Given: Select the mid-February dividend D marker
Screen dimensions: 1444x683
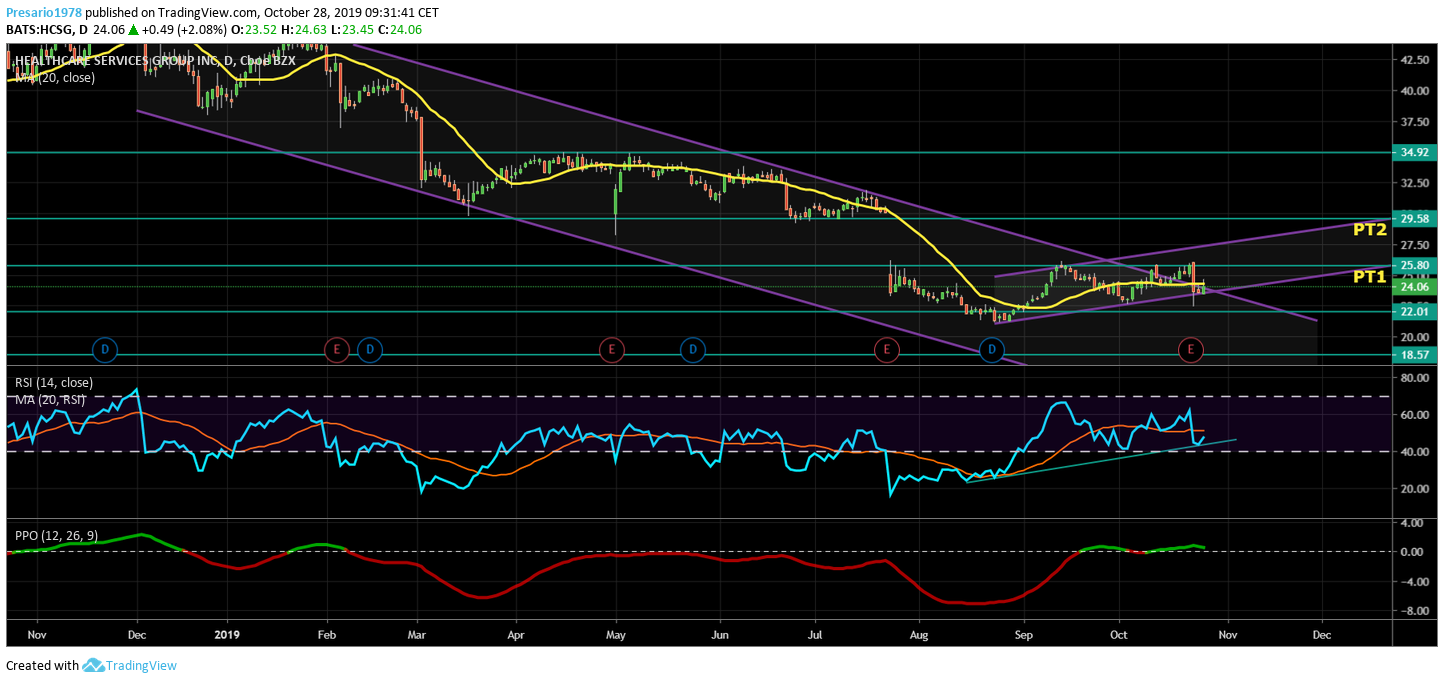Looking at the screenshot, I should (x=369, y=349).
